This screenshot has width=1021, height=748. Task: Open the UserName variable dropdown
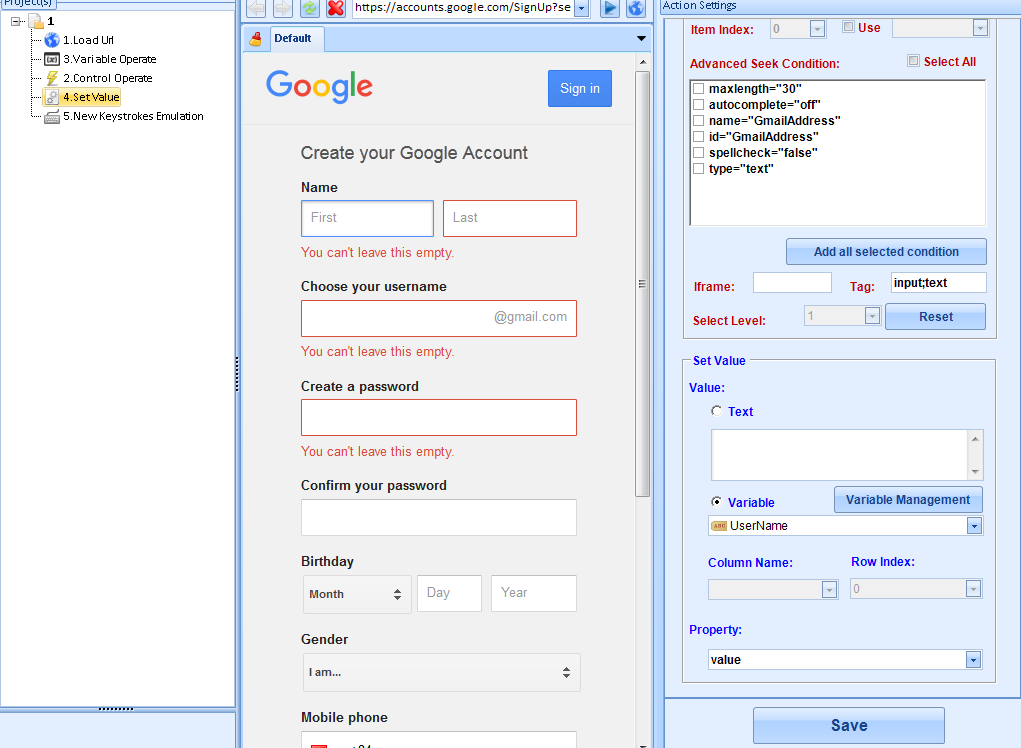pyautogui.click(x=974, y=526)
